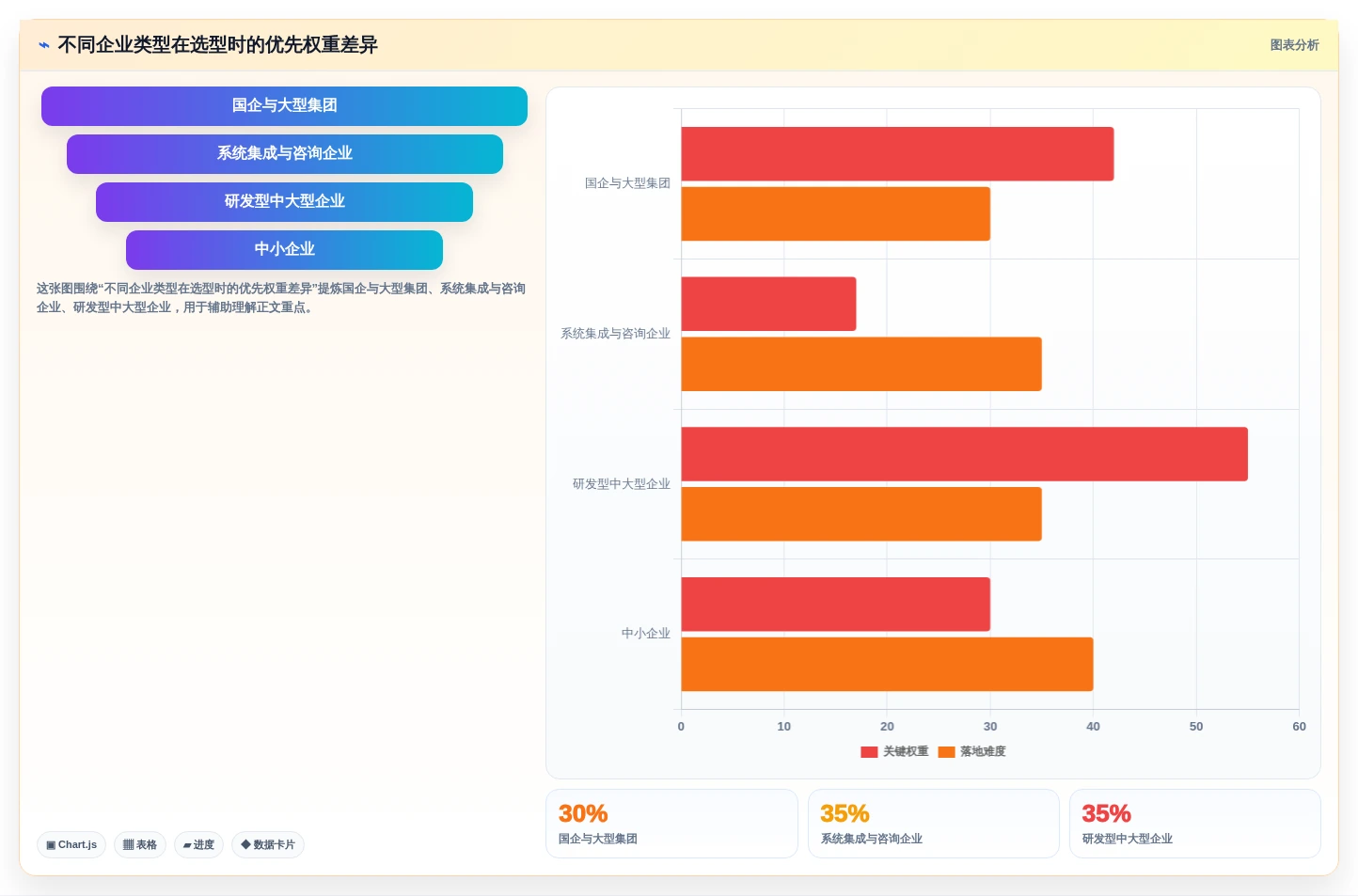Toggle the 落地难度 legend item
Image resolution: width=1358 pixels, height=896 pixels.
[972, 751]
